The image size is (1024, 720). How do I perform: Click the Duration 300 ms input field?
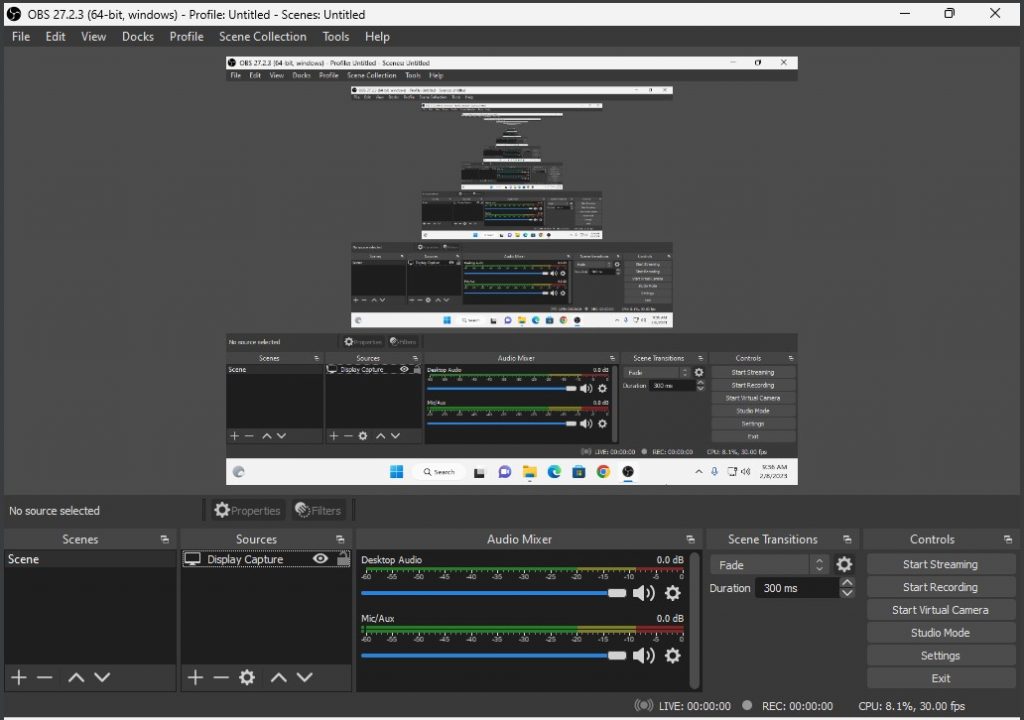(796, 588)
